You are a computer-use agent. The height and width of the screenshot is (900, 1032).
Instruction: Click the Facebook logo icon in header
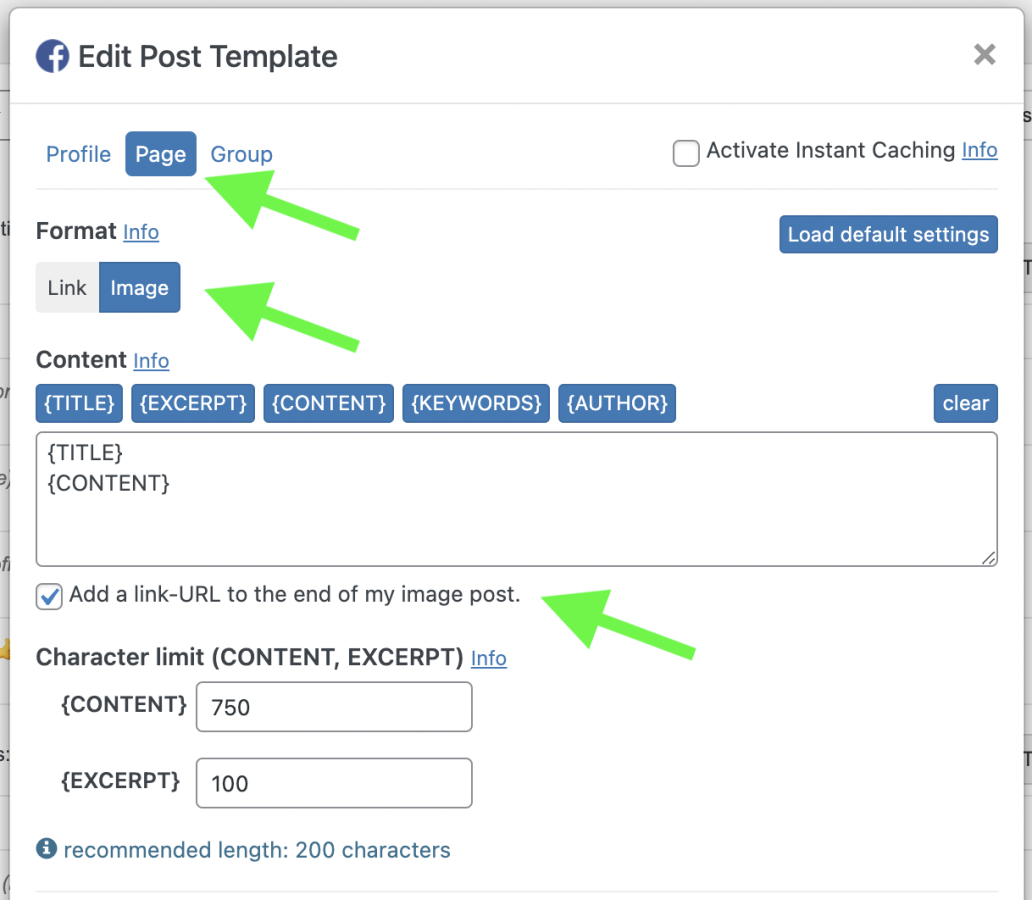point(52,56)
